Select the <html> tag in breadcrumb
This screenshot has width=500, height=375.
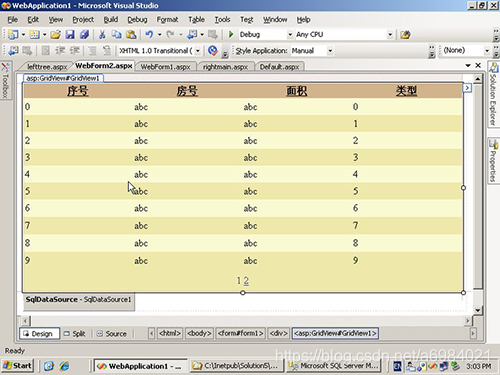(x=170, y=333)
